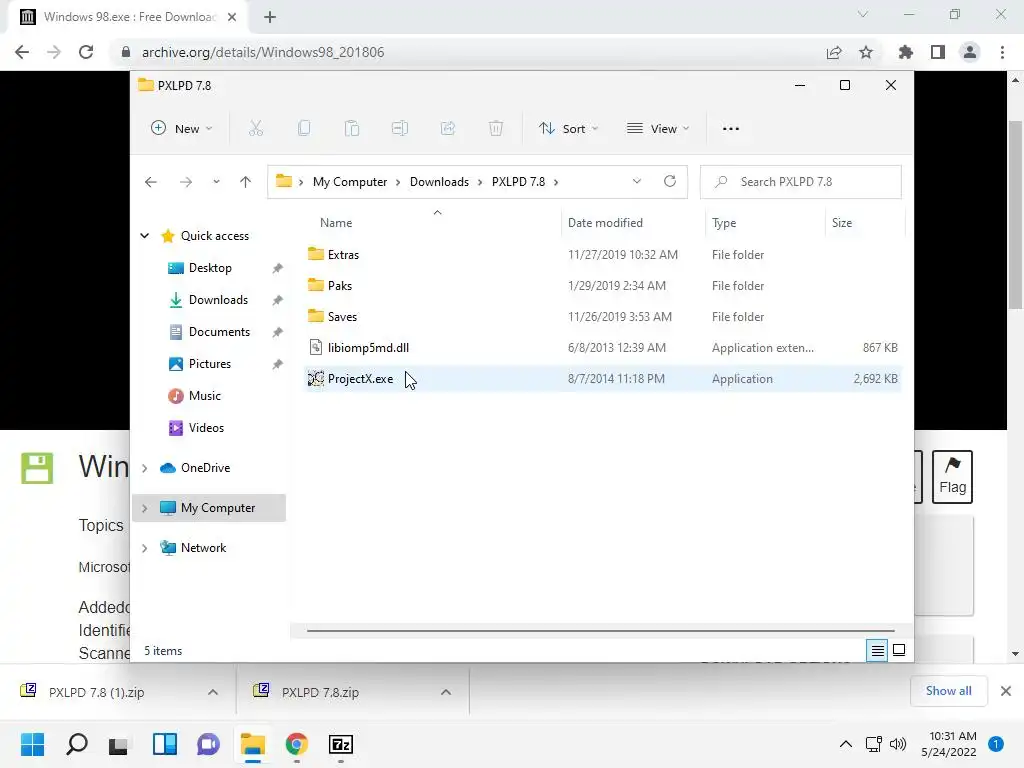Click the Copy icon in Explorer toolbar
The height and width of the screenshot is (768, 1024).
click(x=304, y=129)
